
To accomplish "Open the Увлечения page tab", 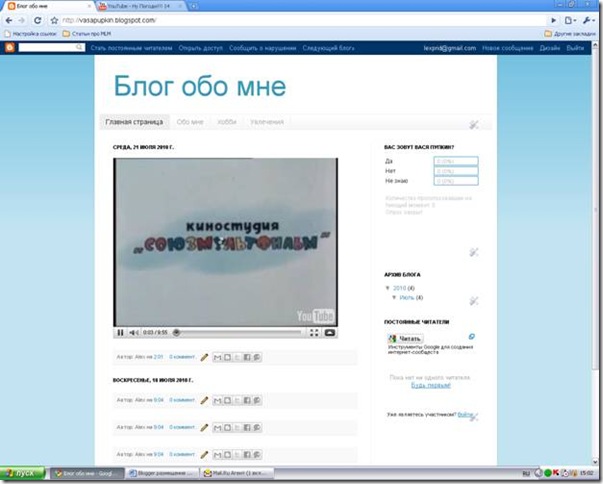I will tap(267, 122).
